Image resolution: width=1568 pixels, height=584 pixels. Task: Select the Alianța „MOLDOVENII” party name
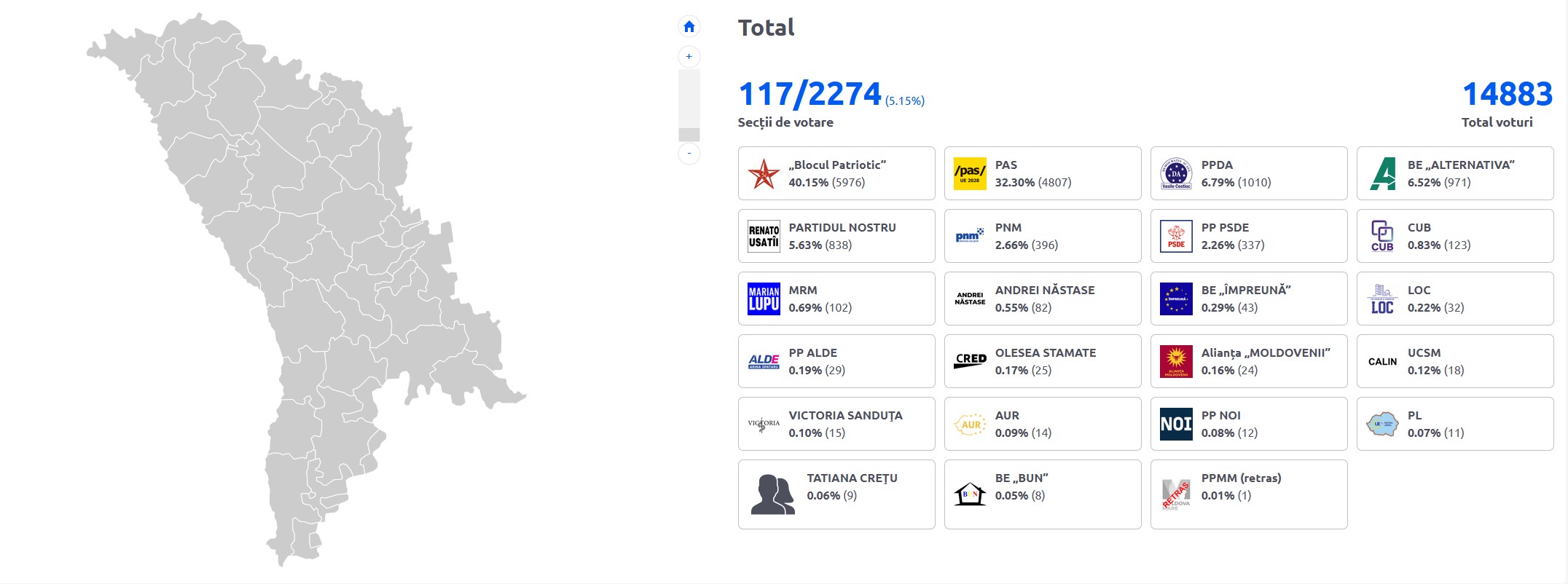tap(1266, 353)
